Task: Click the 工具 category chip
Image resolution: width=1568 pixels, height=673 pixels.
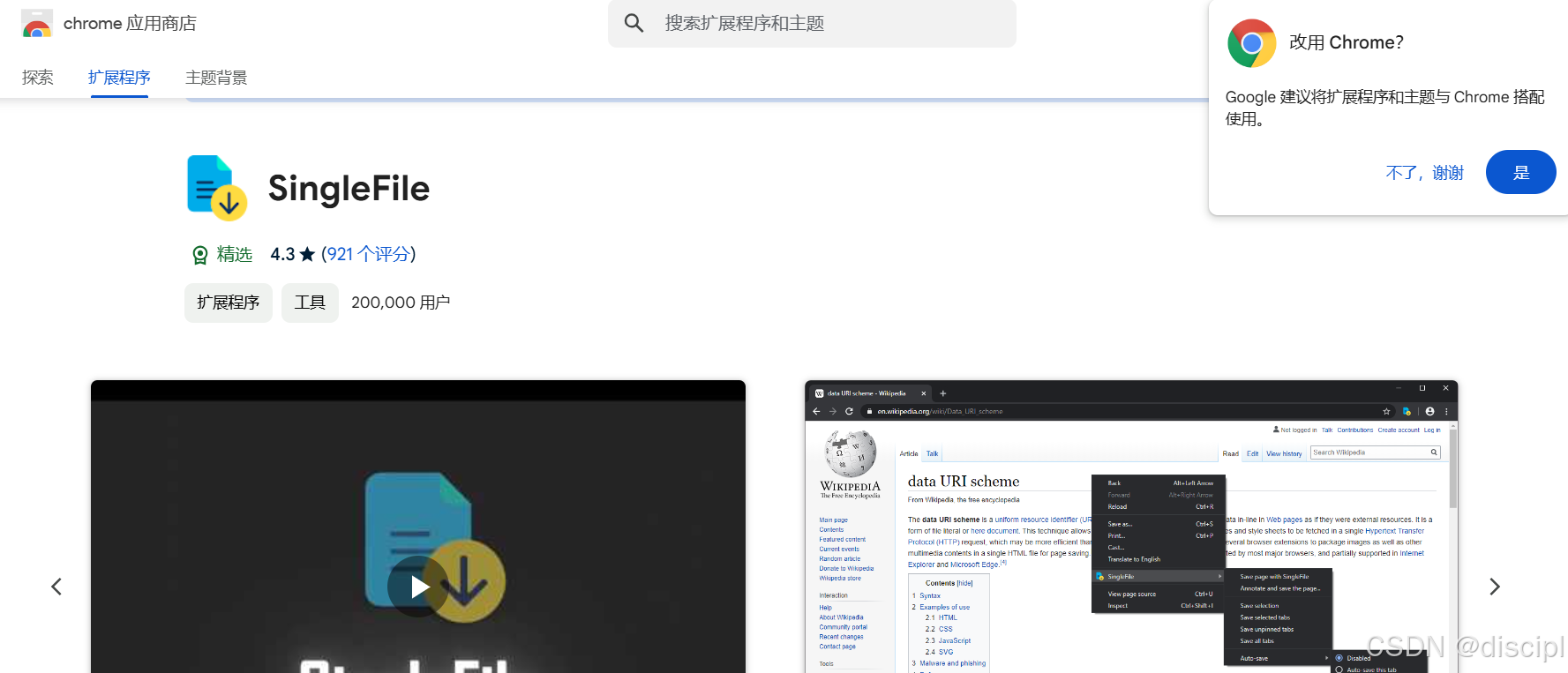Action: click(310, 303)
